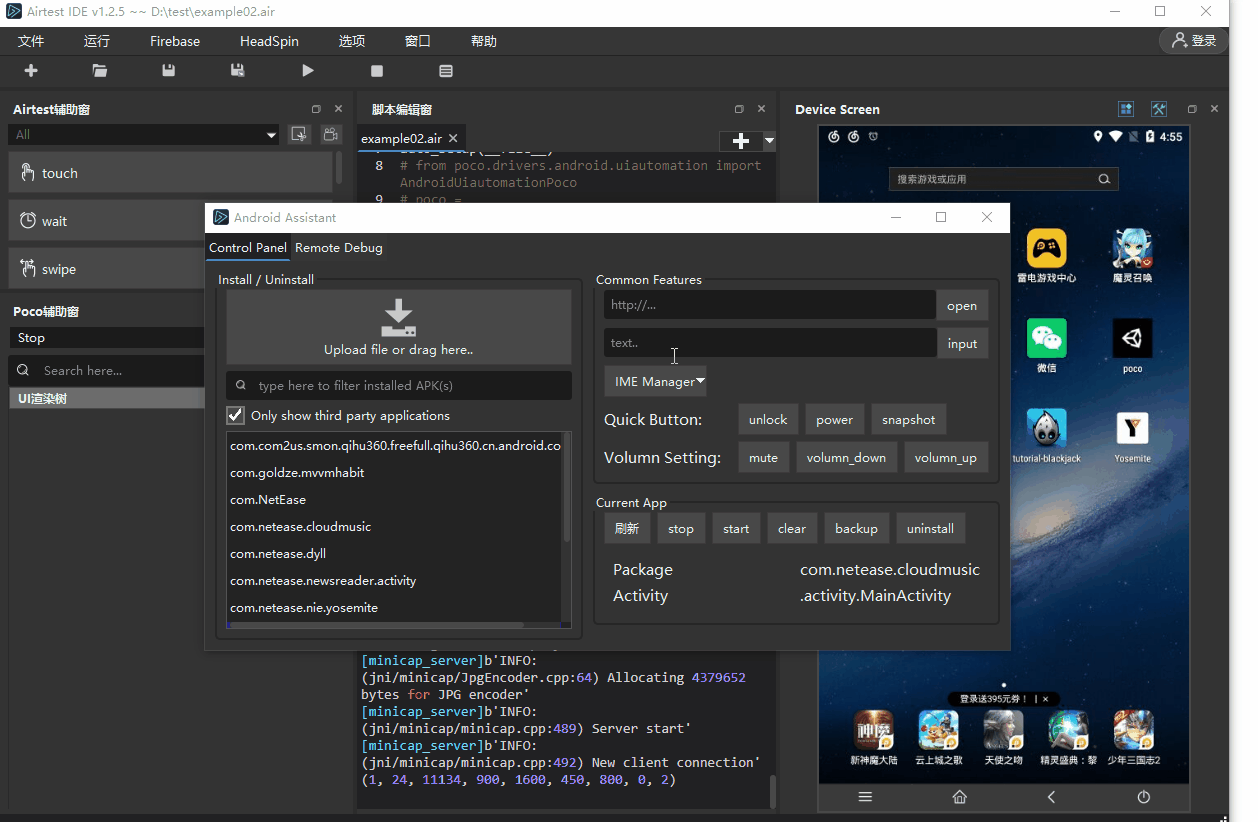Screen dimensions: 1258x822
Task: Click the 刷新 refresh button
Action: 627,528
